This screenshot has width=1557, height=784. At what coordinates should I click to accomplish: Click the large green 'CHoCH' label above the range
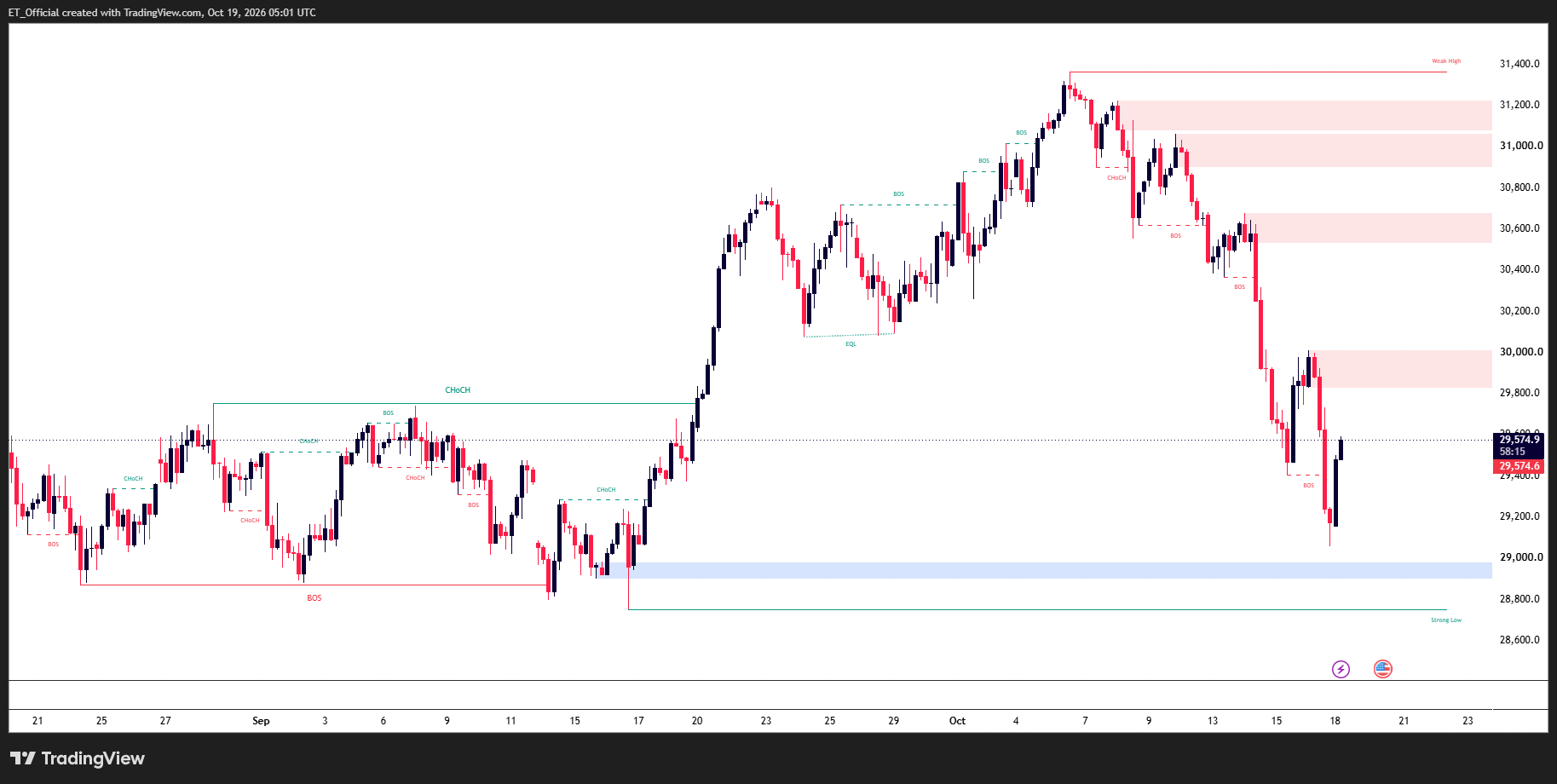click(458, 390)
